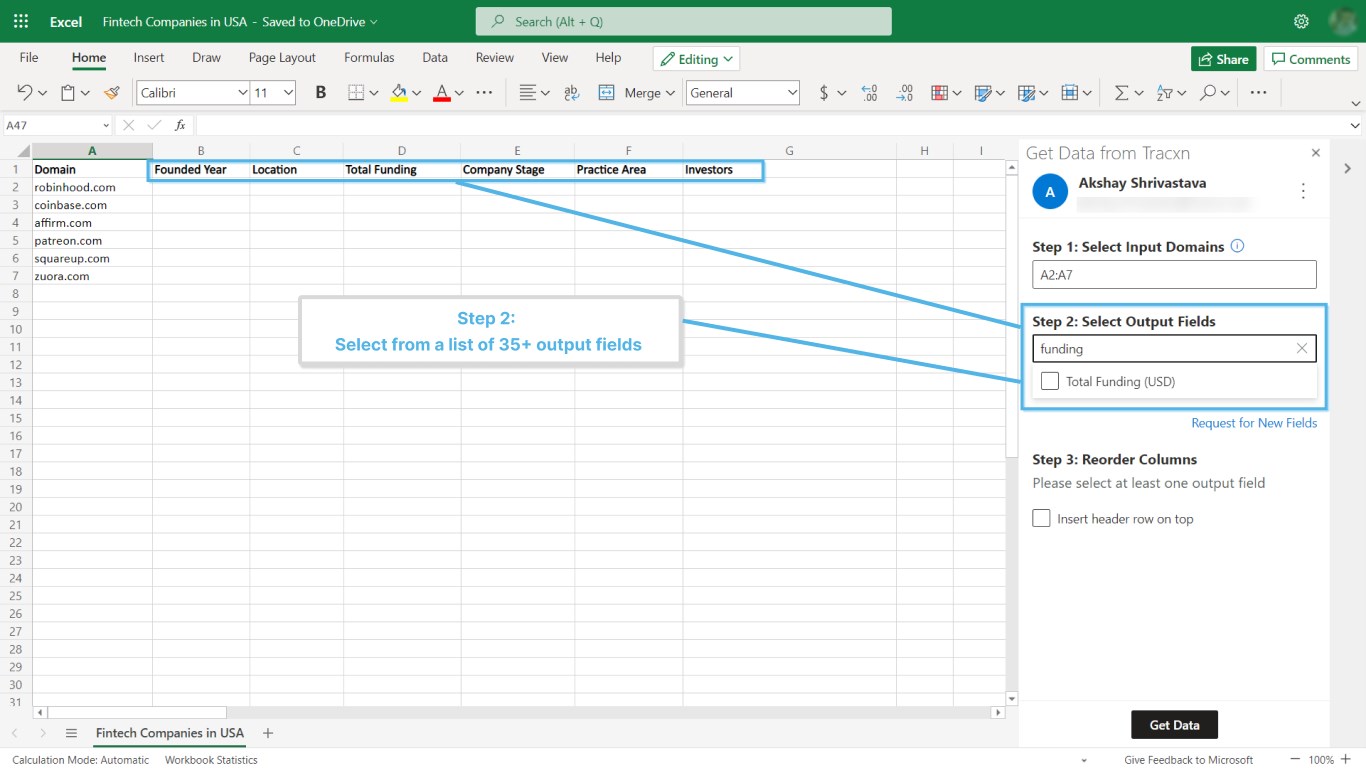1366x768 pixels.
Task: Click the text alignment icon
Action: click(528, 93)
